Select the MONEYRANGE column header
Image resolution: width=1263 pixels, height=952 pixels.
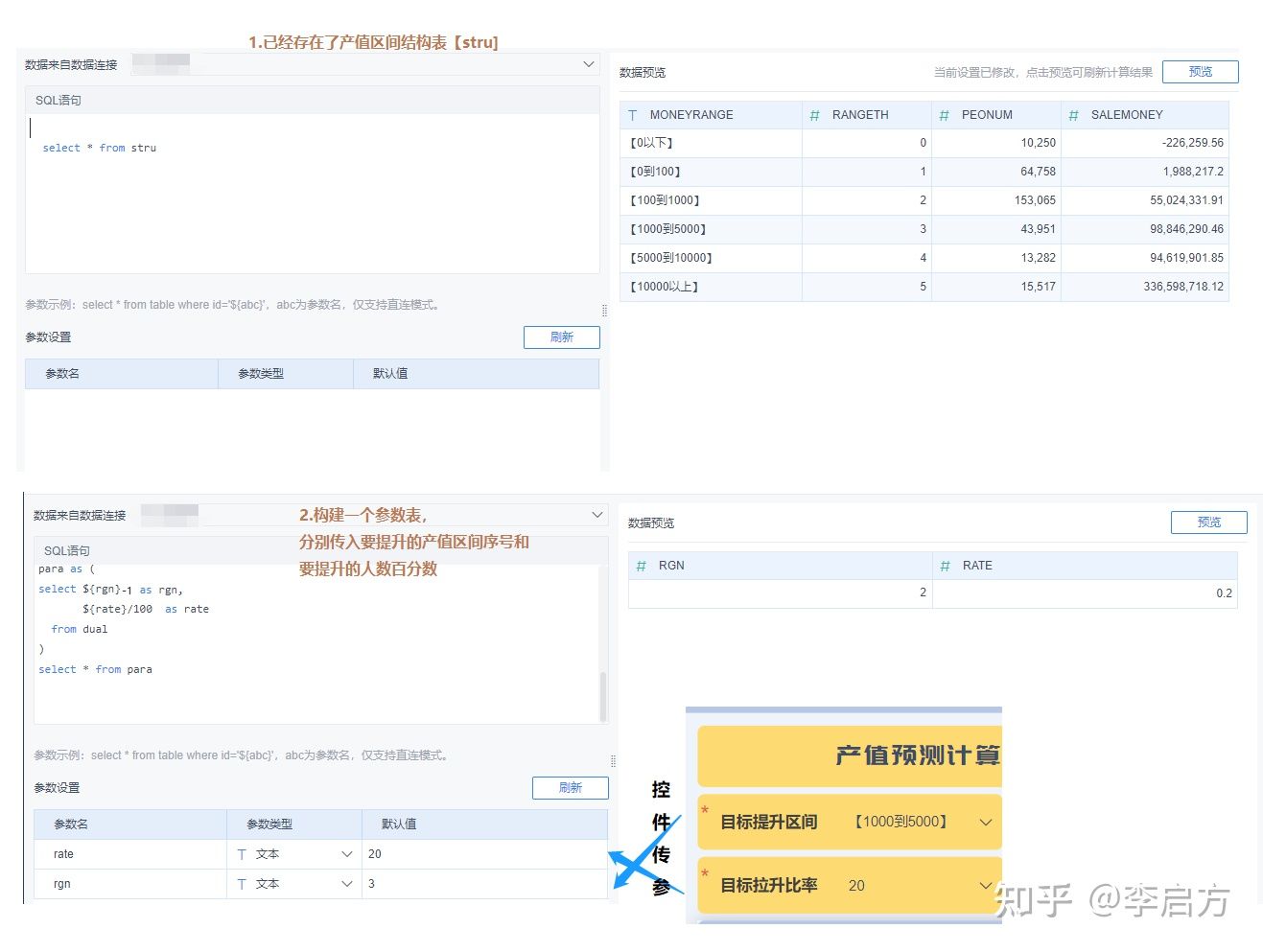(711, 115)
